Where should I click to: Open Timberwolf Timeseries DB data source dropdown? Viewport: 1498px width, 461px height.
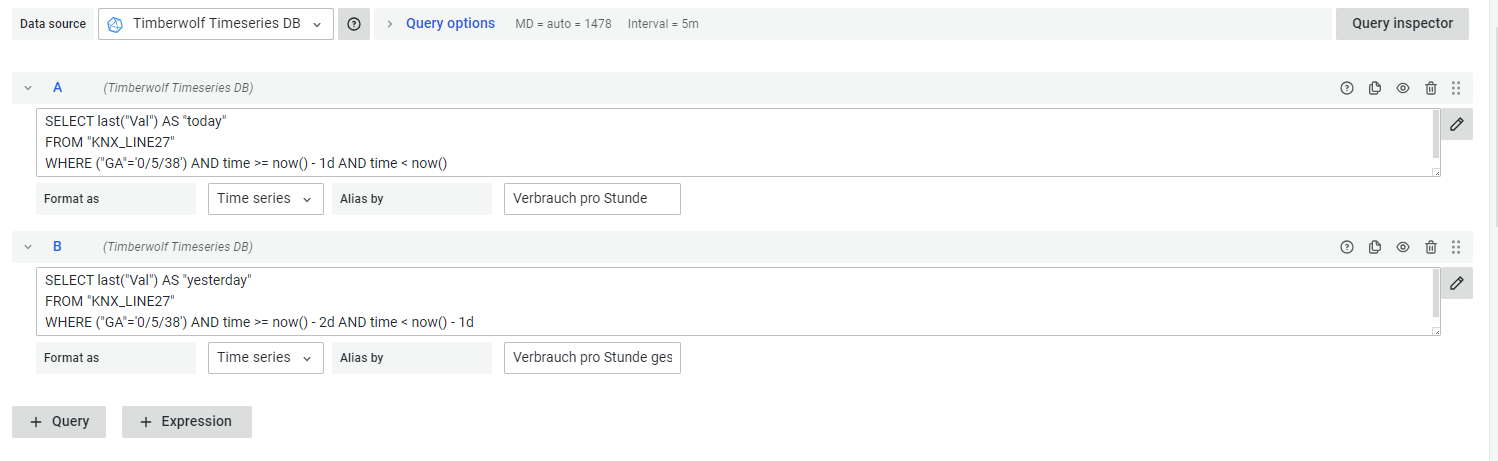tap(216, 24)
